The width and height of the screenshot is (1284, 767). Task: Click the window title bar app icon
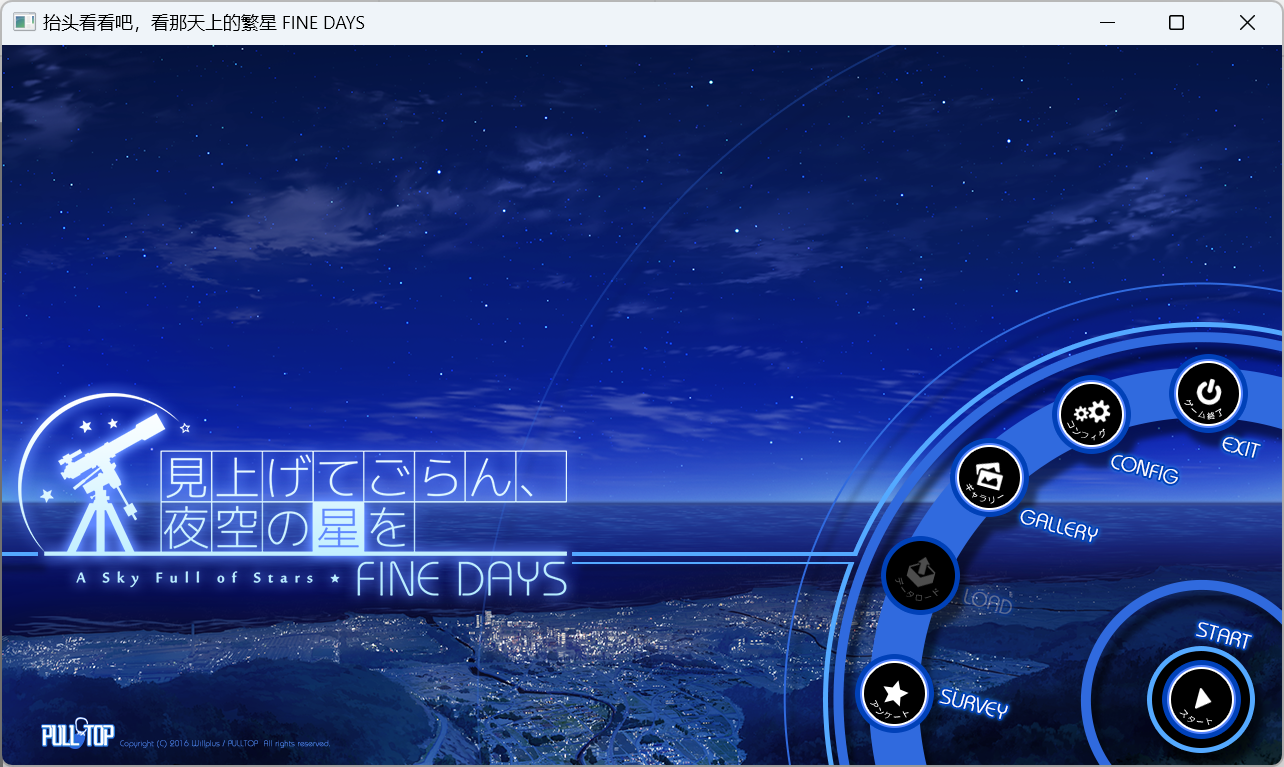click(24, 22)
